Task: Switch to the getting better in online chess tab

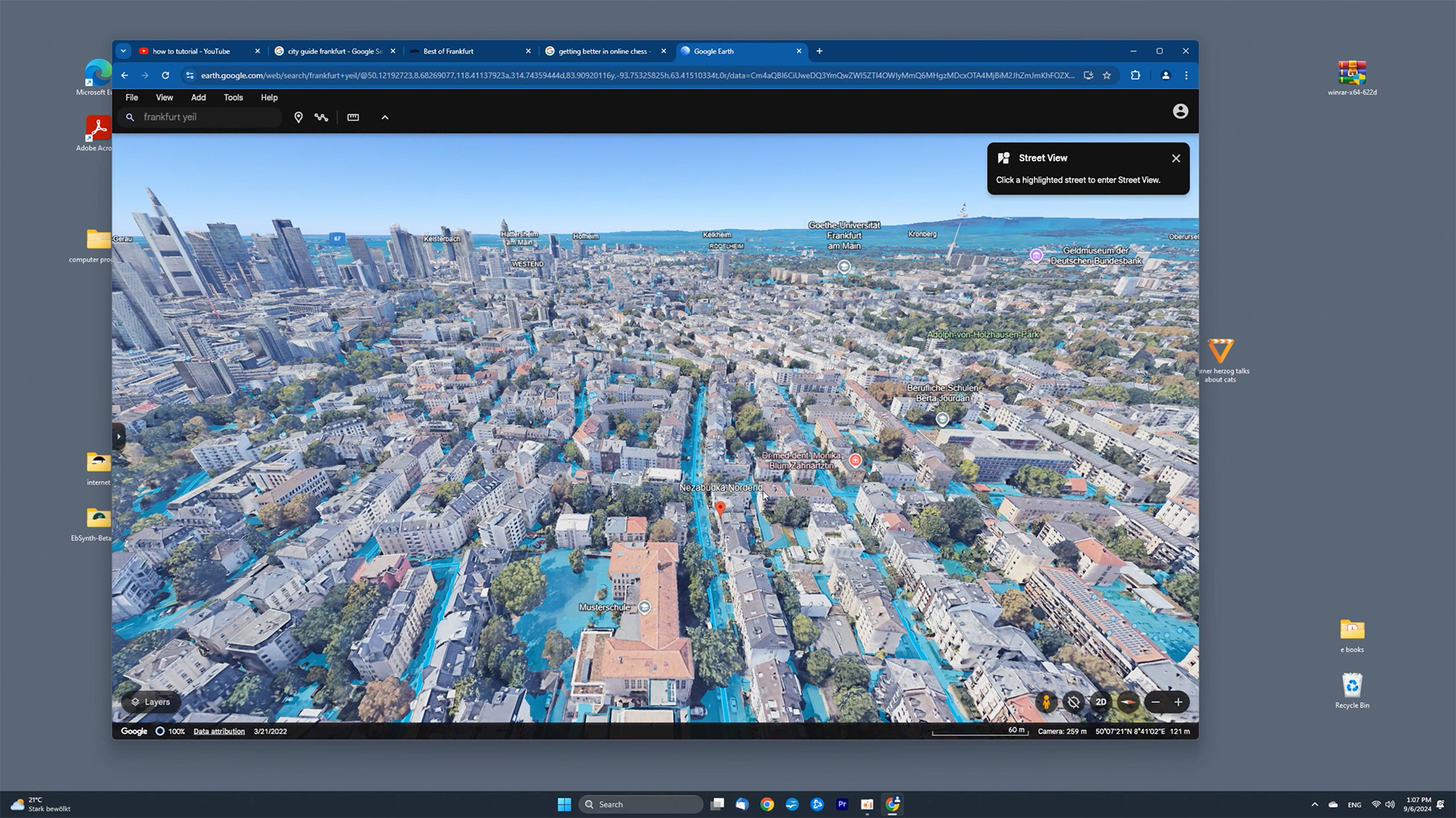Action: tap(604, 51)
